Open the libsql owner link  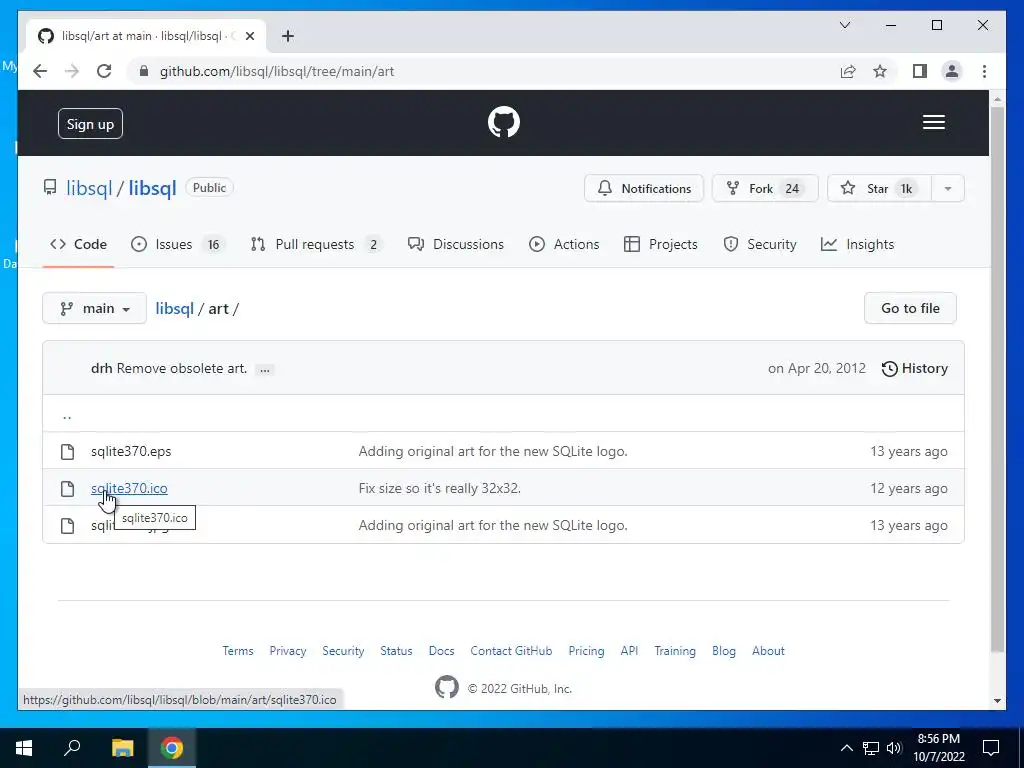click(x=89, y=188)
